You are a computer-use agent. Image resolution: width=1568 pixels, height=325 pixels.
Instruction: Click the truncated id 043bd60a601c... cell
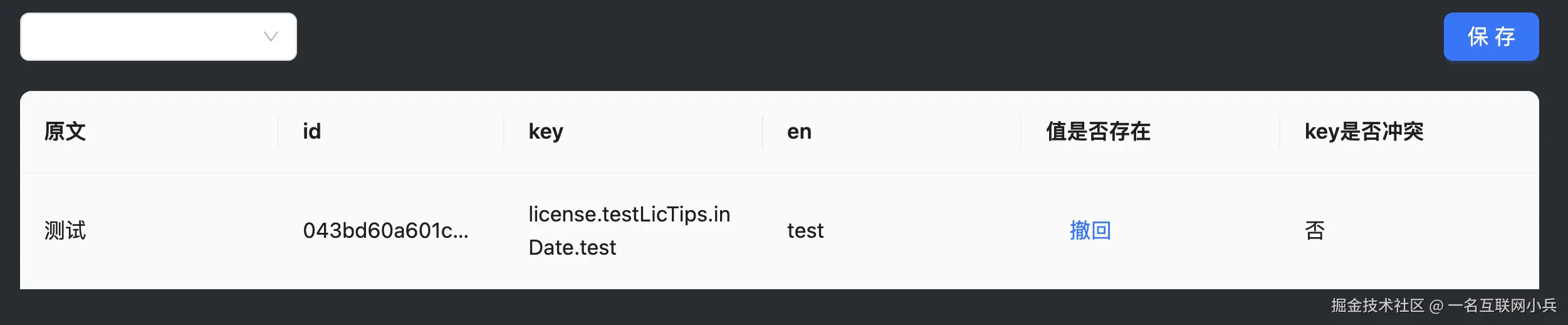tap(385, 230)
